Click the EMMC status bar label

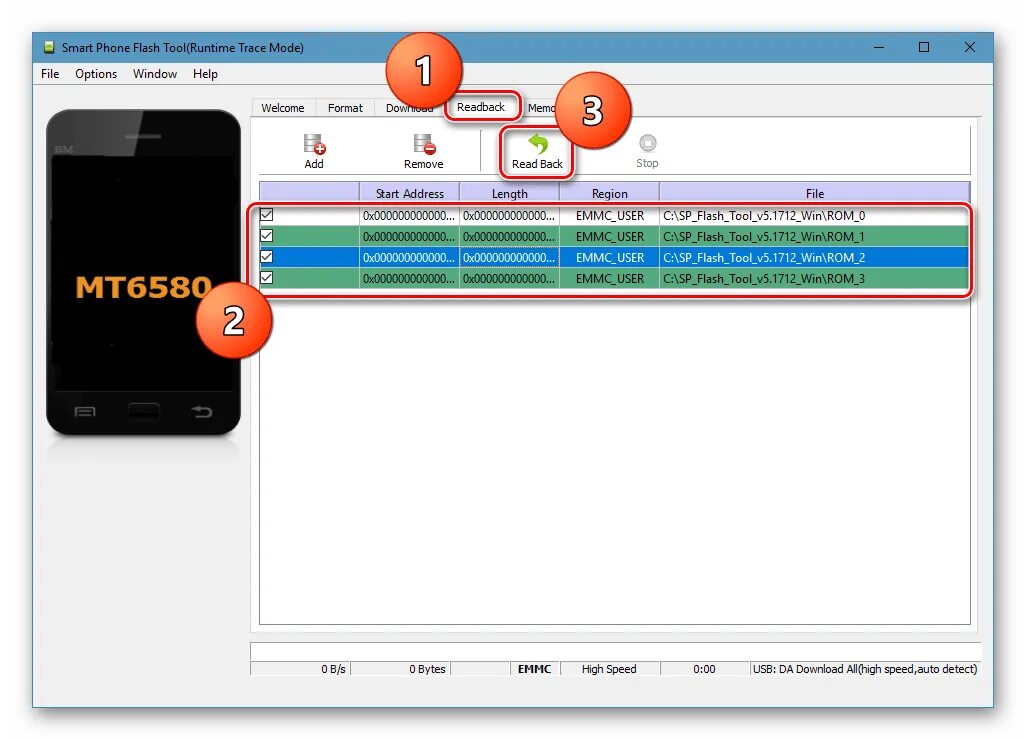[x=535, y=669]
